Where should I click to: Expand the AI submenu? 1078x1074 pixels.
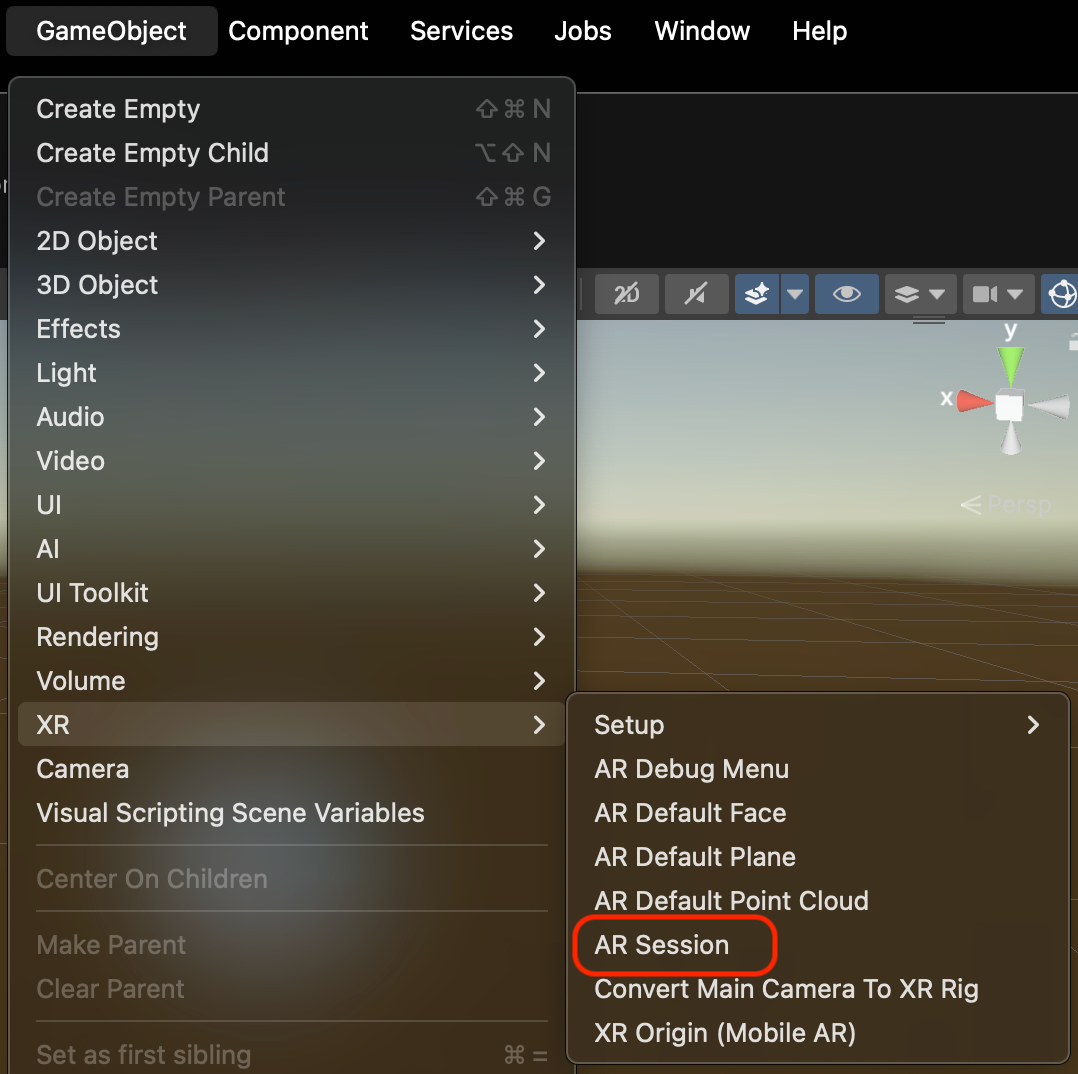tap(292, 549)
